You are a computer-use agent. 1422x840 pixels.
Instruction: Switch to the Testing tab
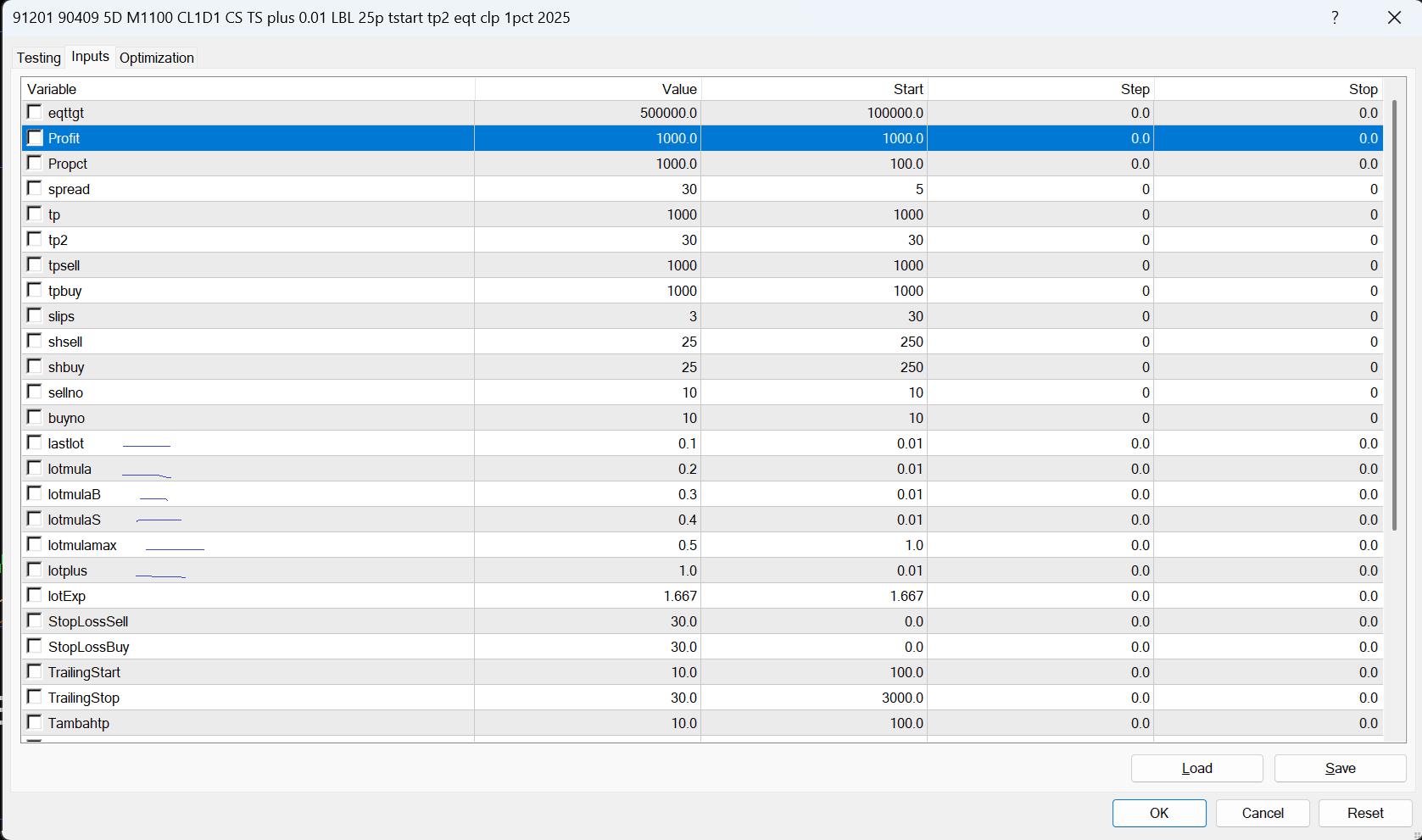(39, 58)
